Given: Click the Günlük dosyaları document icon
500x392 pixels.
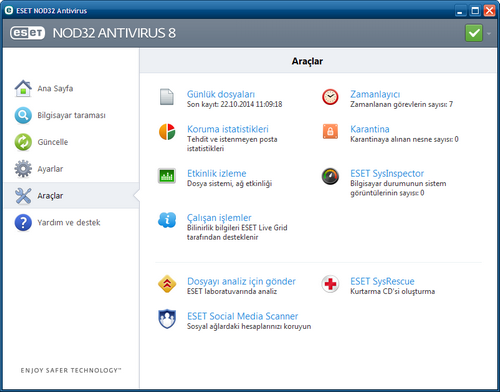Looking at the screenshot, I should click(x=167, y=97).
